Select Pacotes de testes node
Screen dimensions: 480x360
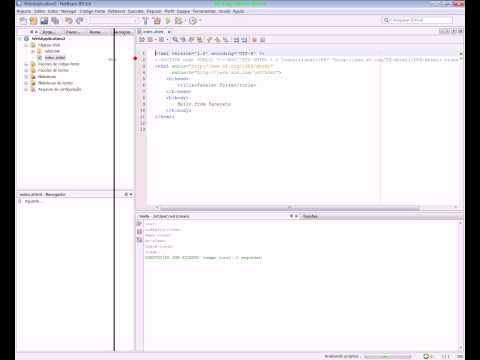pyautogui.click(x=53, y=70)
